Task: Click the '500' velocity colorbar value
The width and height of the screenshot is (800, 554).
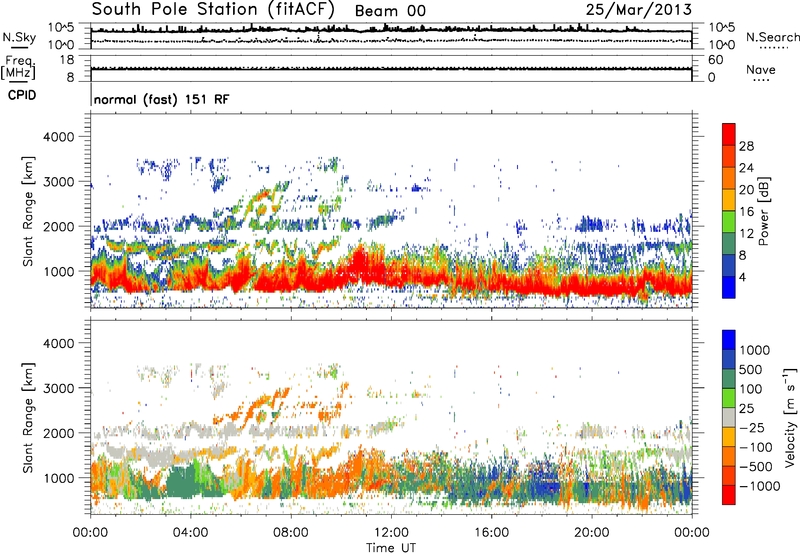Action: pos(750,369)
